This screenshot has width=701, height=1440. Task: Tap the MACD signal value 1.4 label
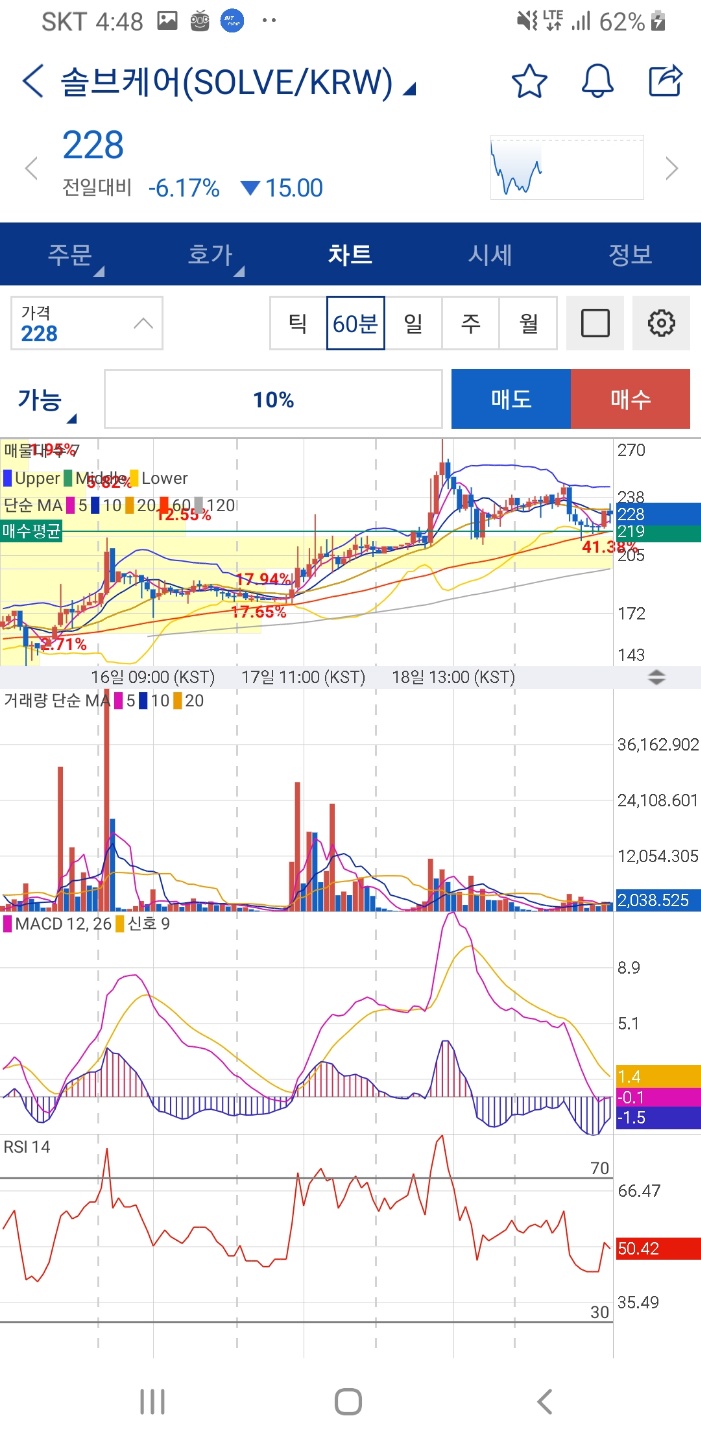657,1077
